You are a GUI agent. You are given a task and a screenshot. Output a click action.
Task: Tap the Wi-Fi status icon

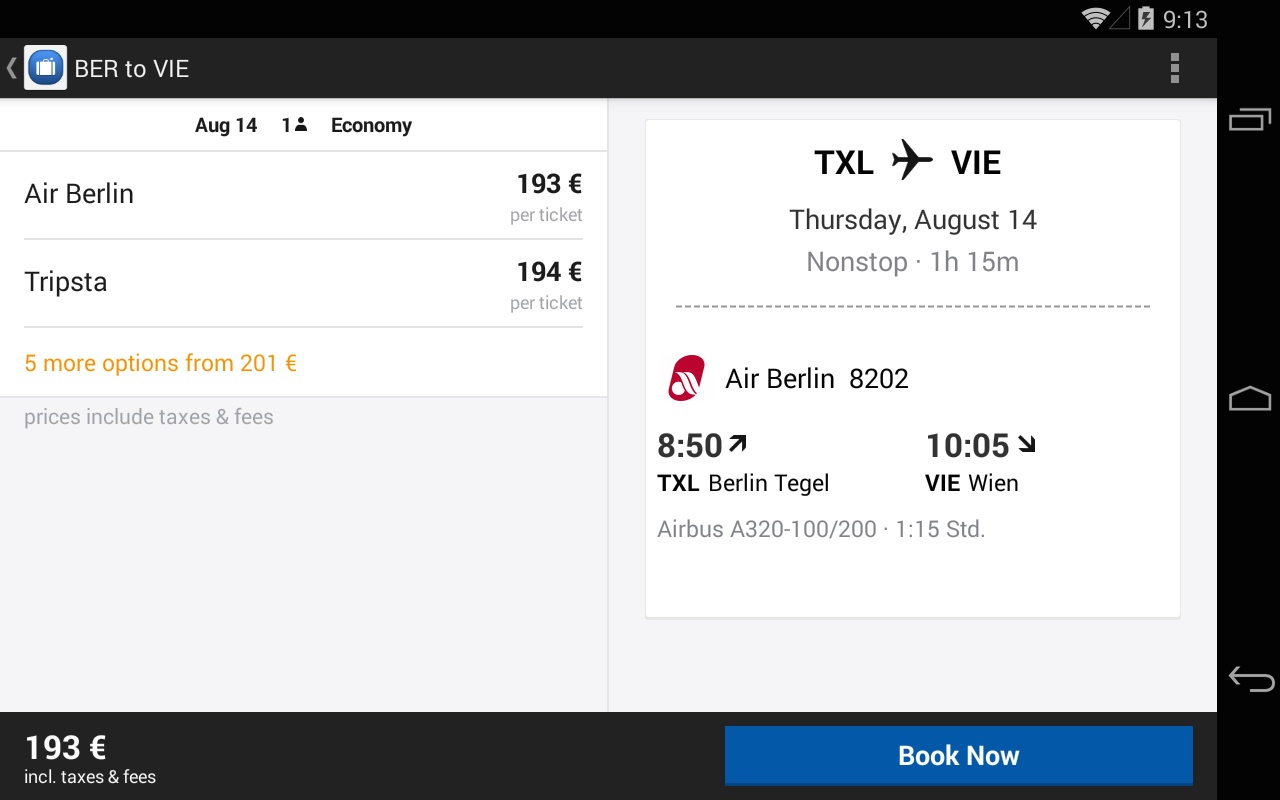click(x=1096, y=18)
